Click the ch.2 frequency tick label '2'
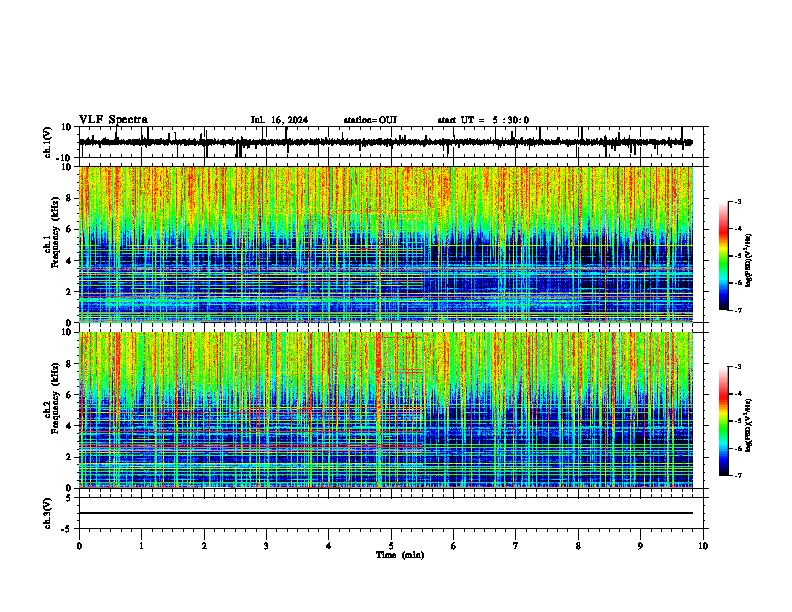 coord(69,457)
